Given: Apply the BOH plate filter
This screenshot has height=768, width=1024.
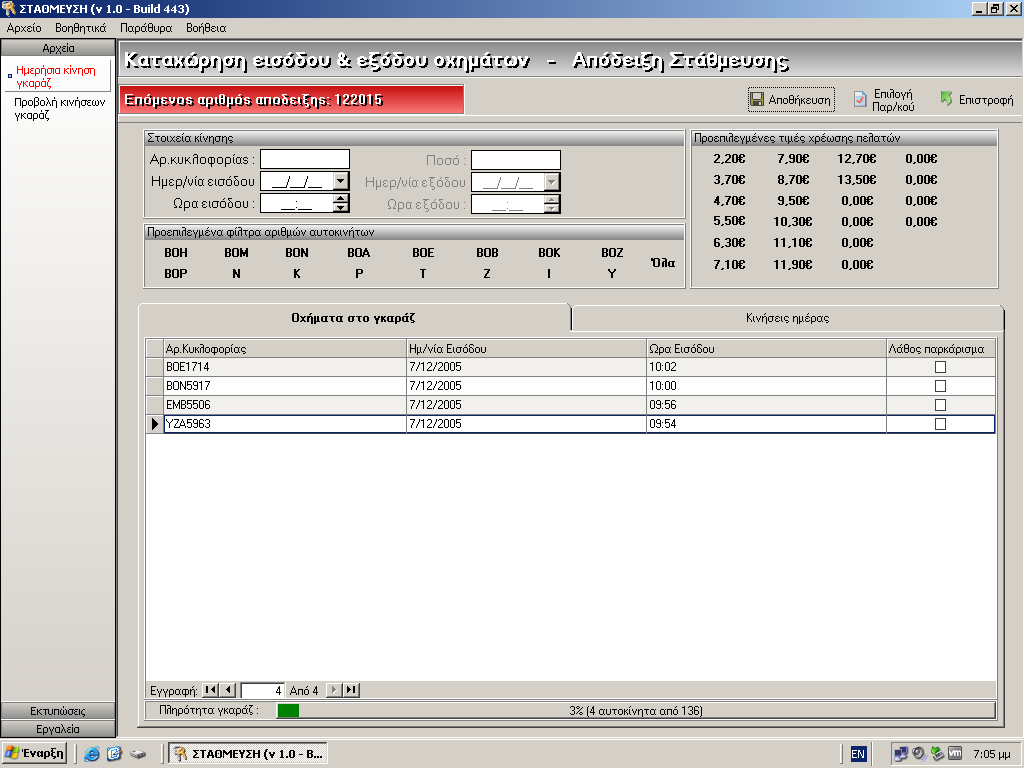Looking at the screenshot, I should point(176,253).
